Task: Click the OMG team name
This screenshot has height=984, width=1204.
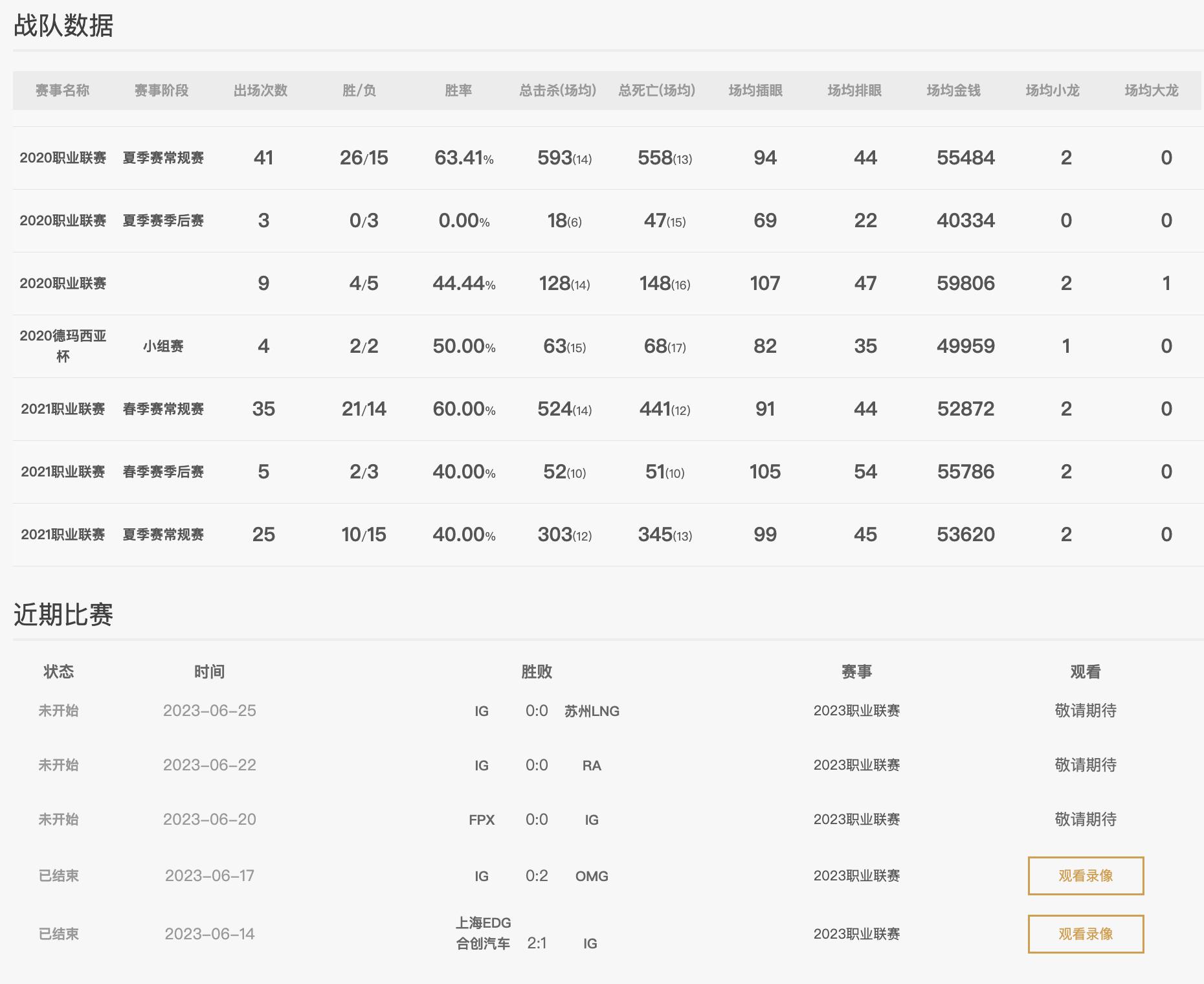Action: 592,877
